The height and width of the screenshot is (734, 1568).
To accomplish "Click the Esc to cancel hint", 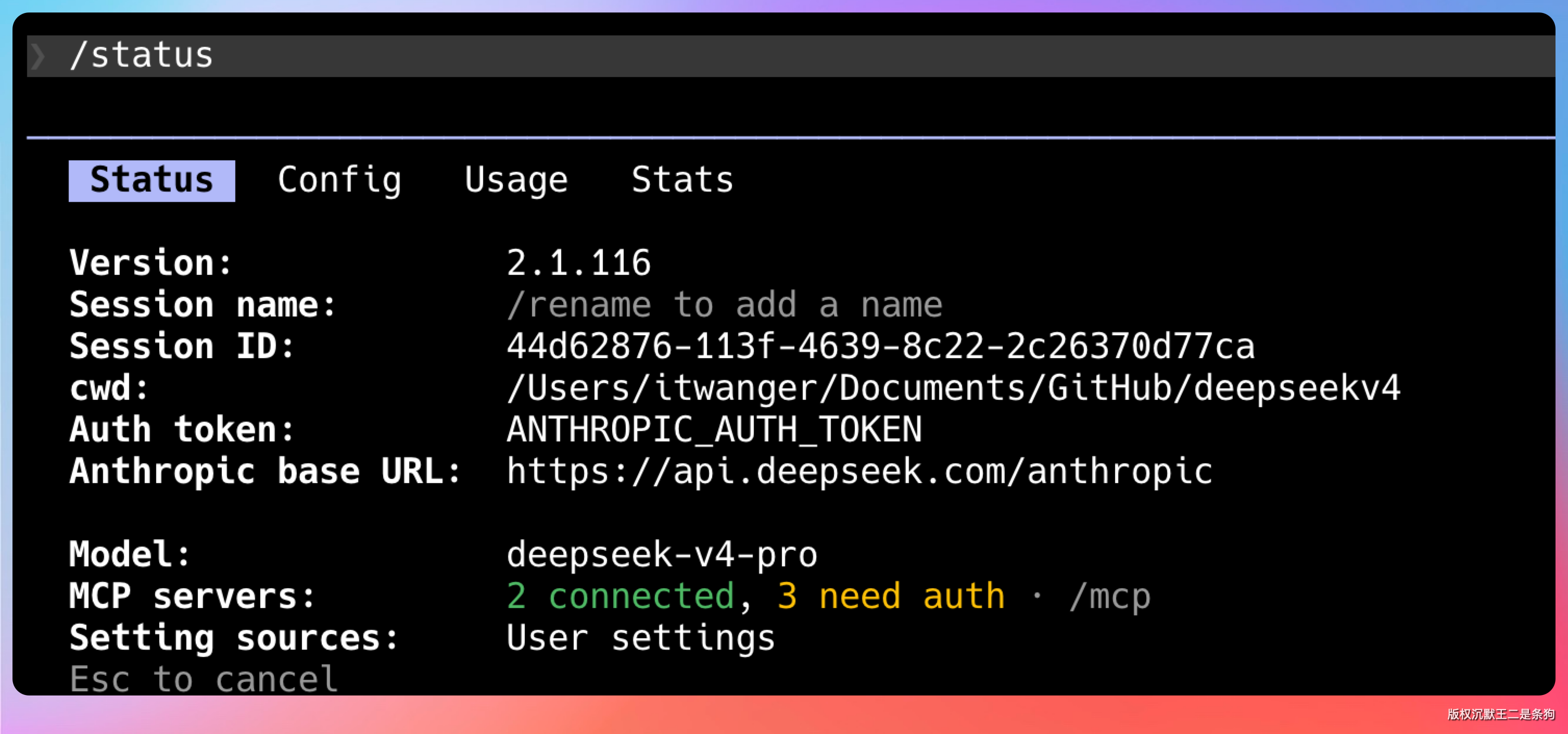I will (x=204, y=679).
